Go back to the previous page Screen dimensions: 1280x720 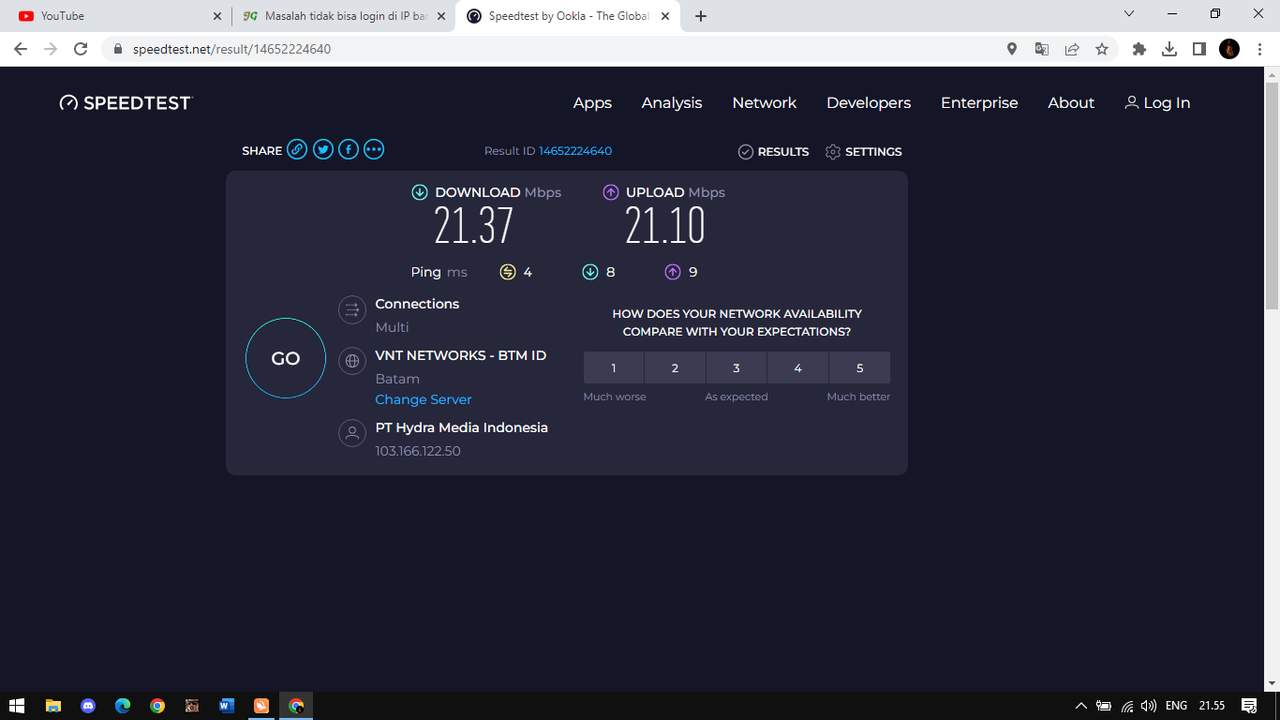[x=21, y=49]
